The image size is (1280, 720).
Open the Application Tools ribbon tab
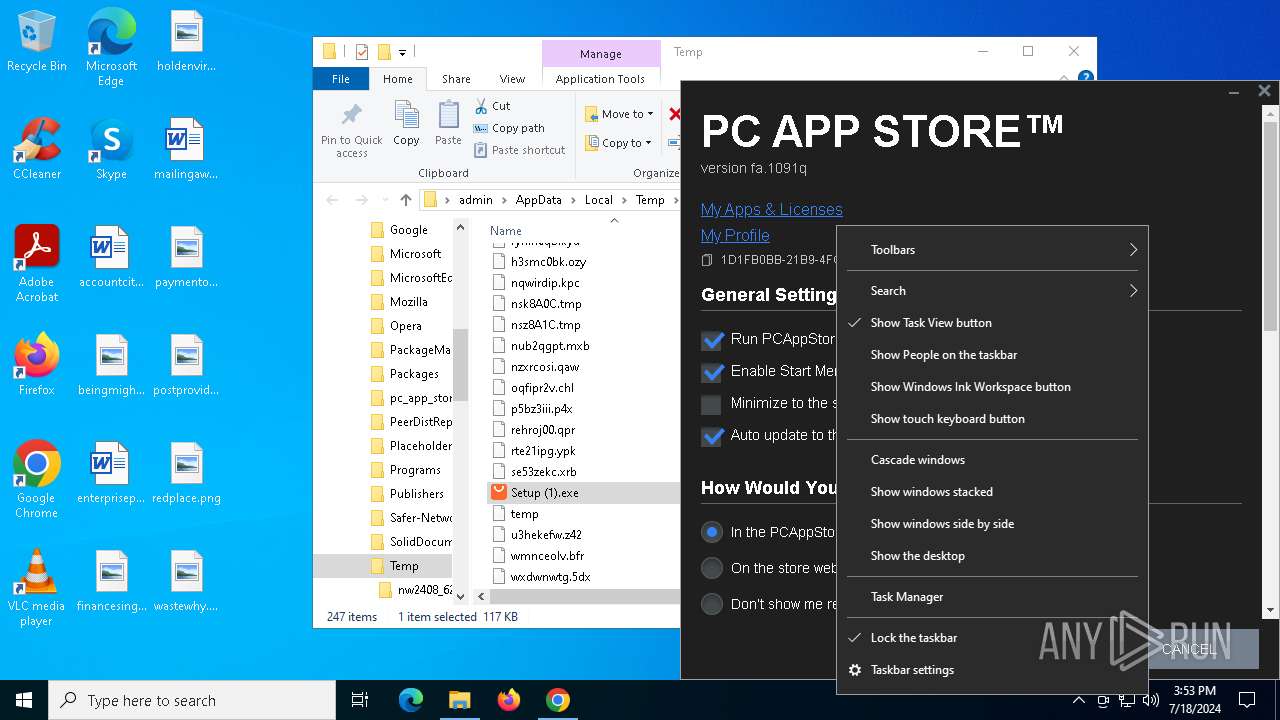600,79
